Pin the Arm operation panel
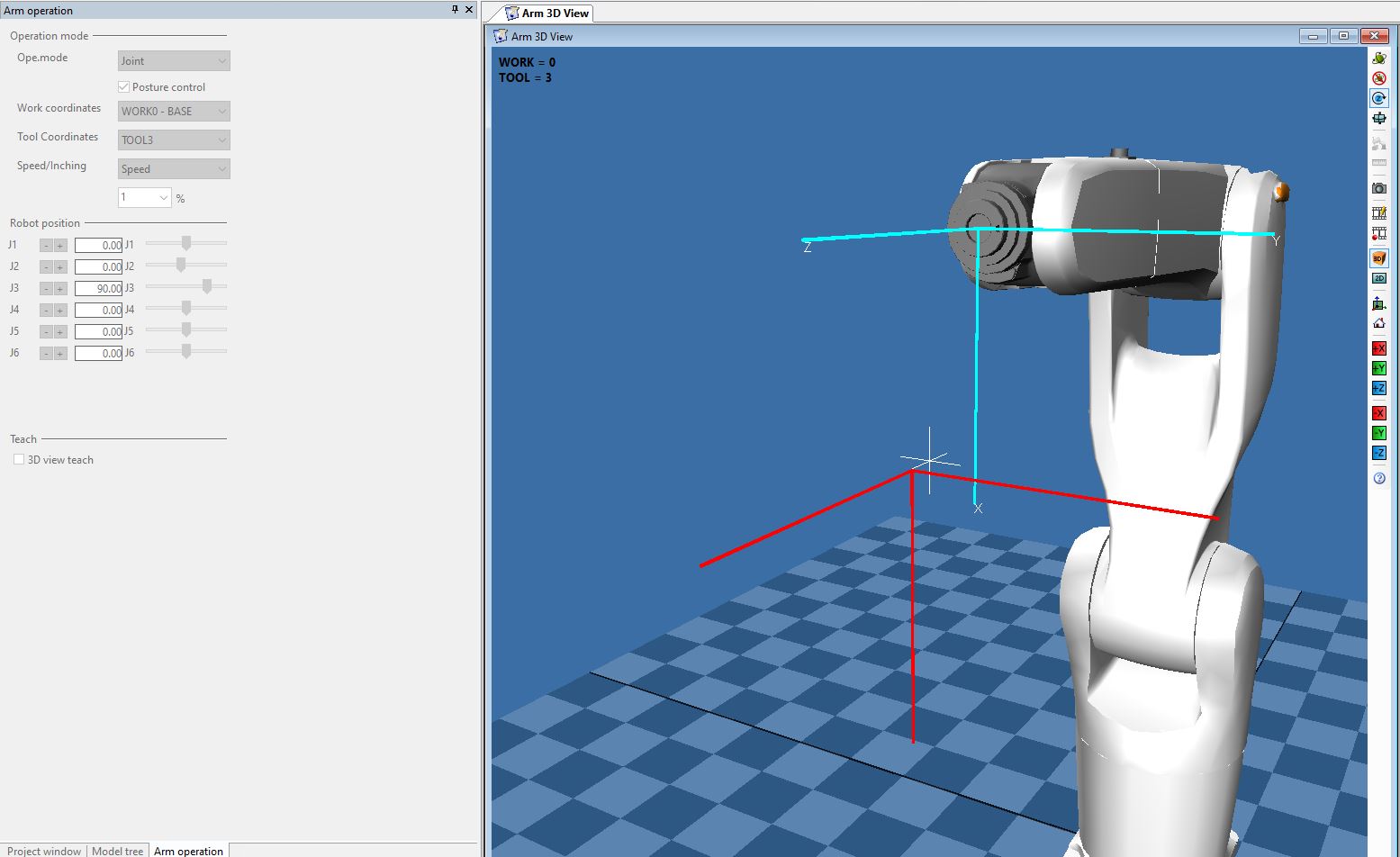 coord(455,10)
